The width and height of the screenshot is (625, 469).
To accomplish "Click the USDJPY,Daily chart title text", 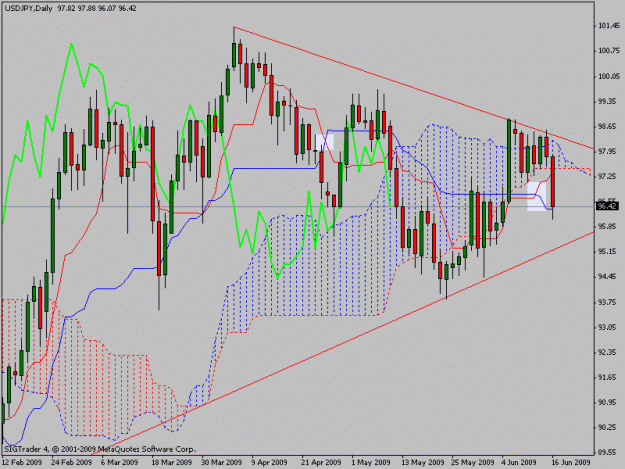I will [x=28, y=8].
